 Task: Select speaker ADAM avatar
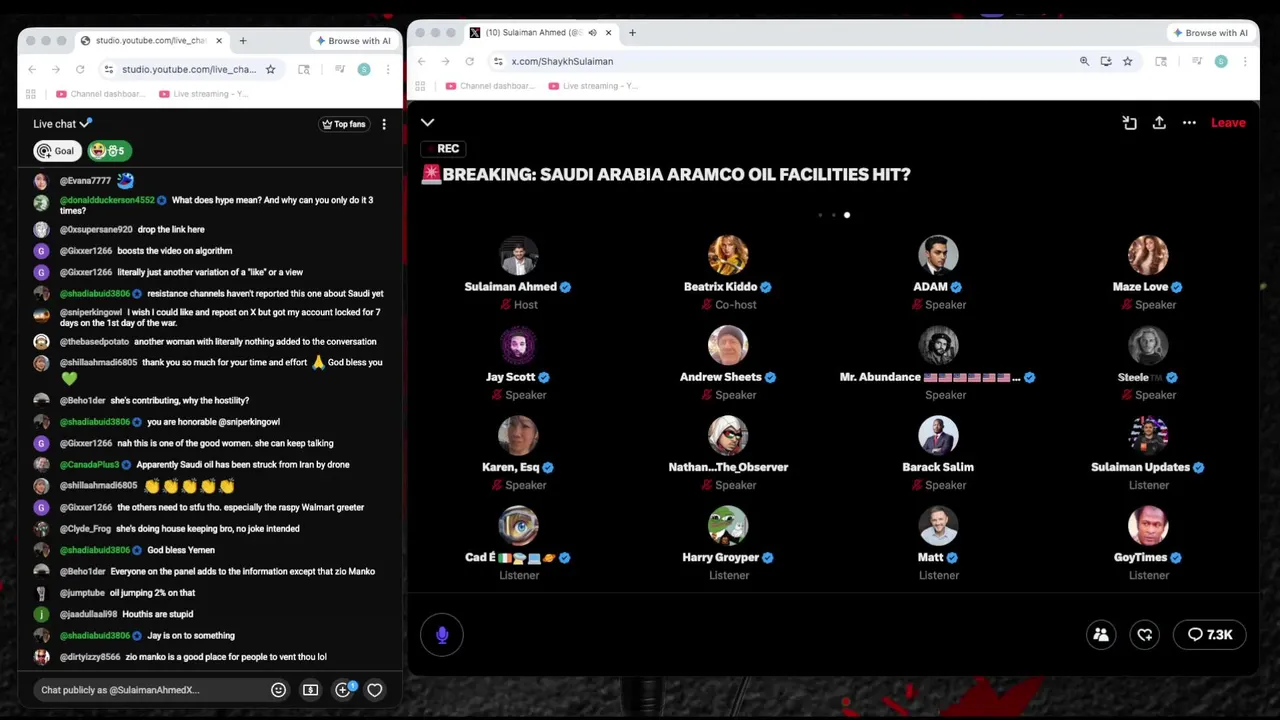tap(938, 255)
